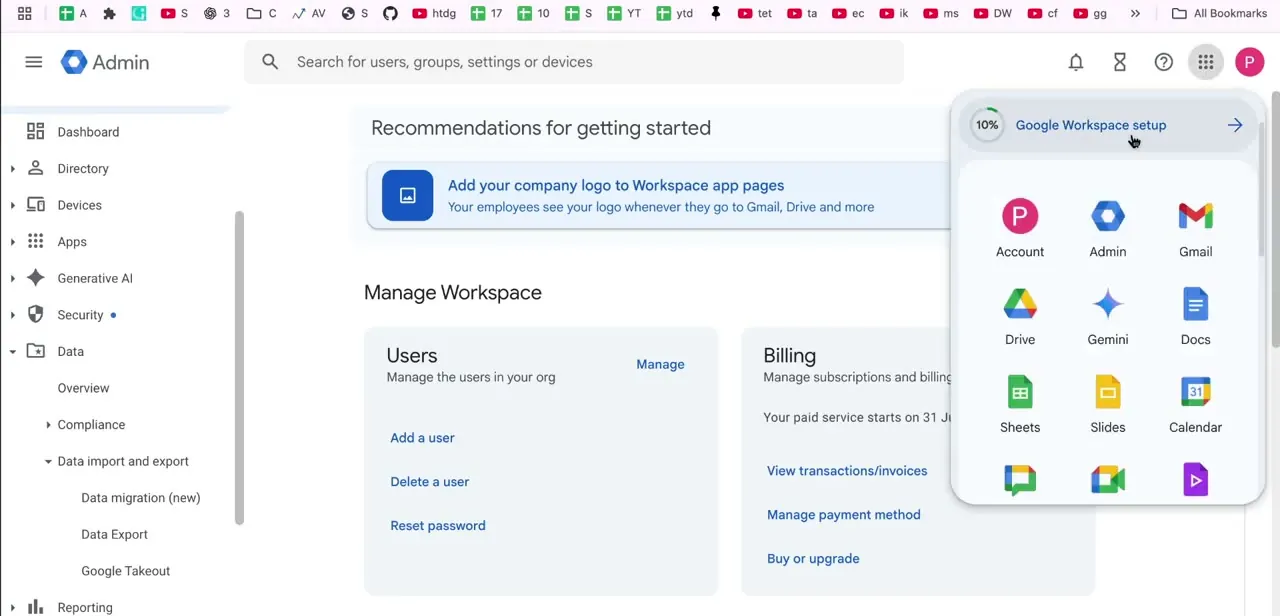1280x616 pixels.
Task: Launch Drive from apps panel
Action: coord(1020,317)
